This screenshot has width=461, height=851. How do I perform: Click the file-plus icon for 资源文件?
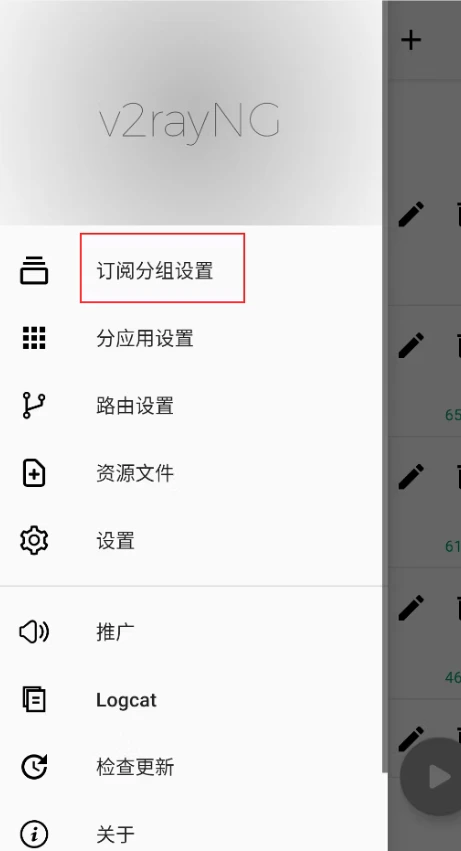click(34, 473)
